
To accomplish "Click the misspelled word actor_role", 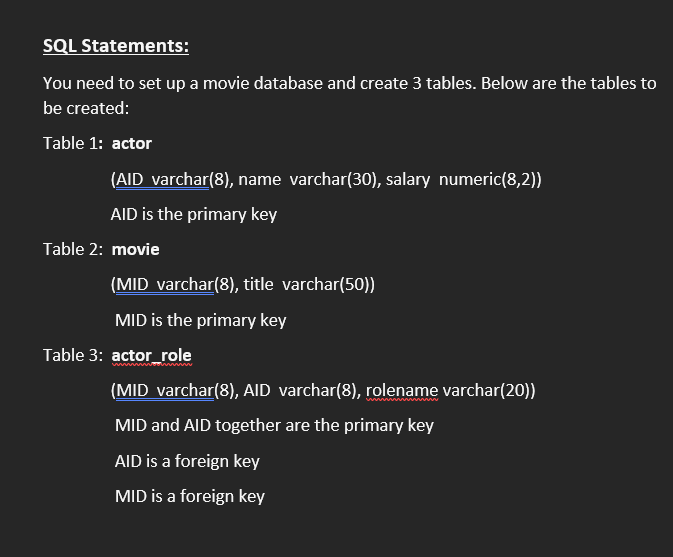I will tap(152, 355).
